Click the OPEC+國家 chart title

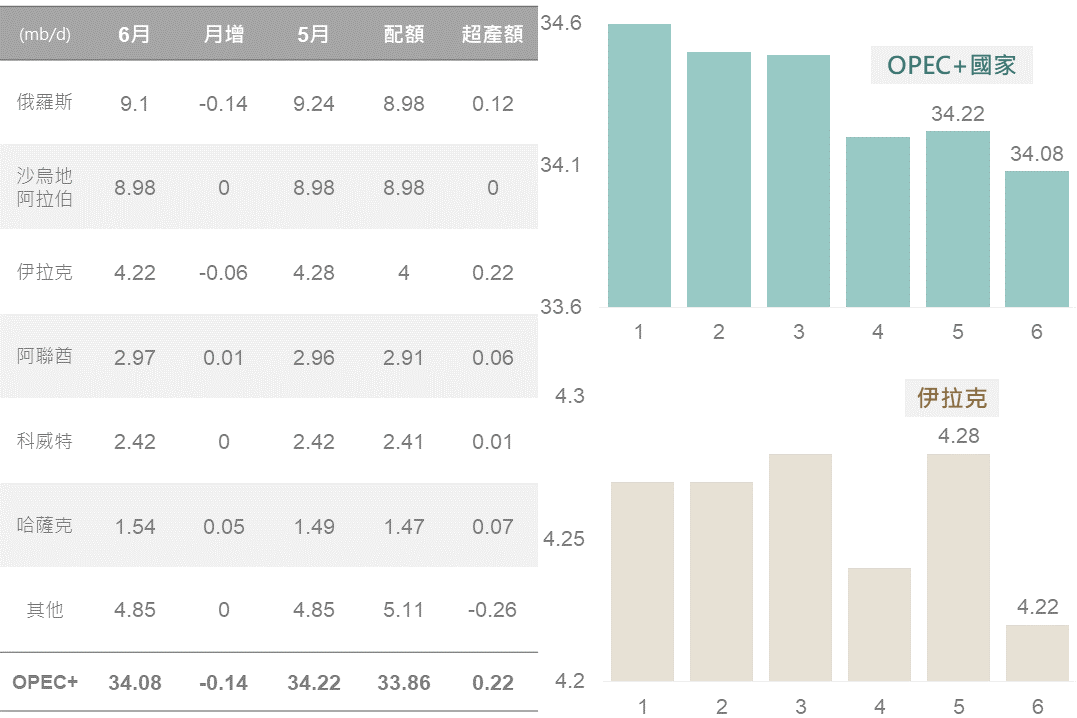coord(951,66)
